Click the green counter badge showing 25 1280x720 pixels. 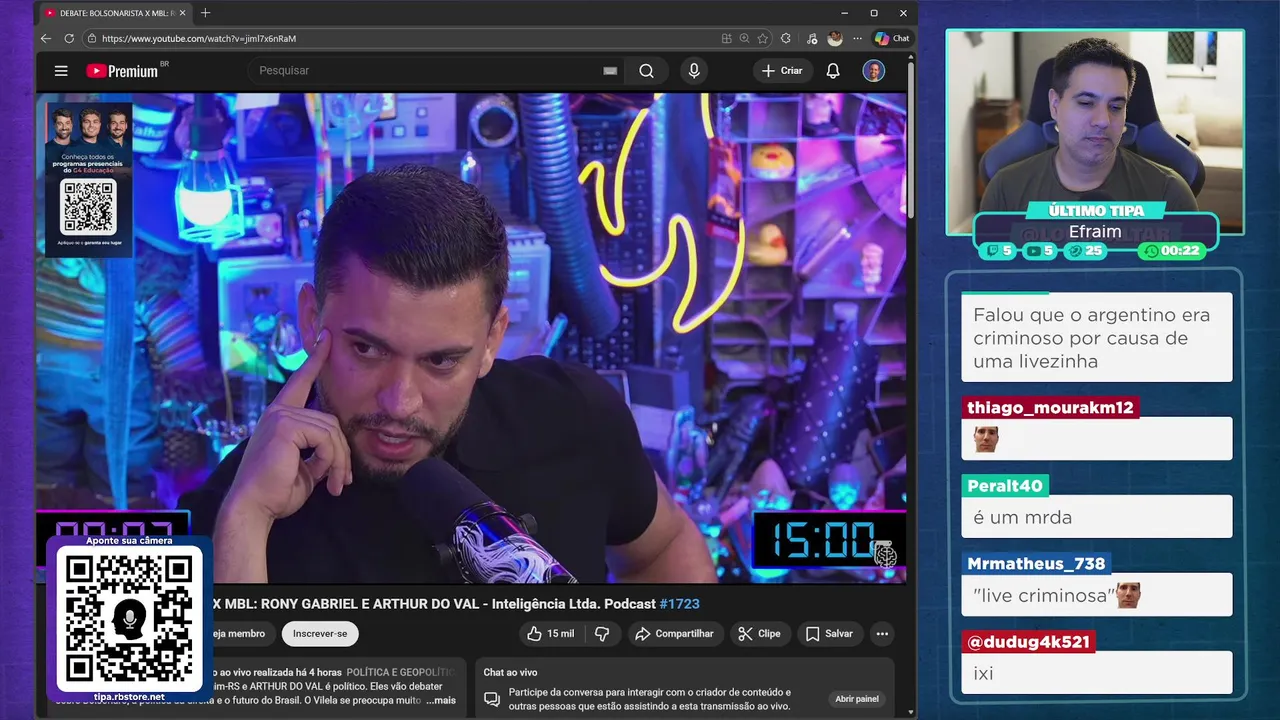pos(1086,251)
